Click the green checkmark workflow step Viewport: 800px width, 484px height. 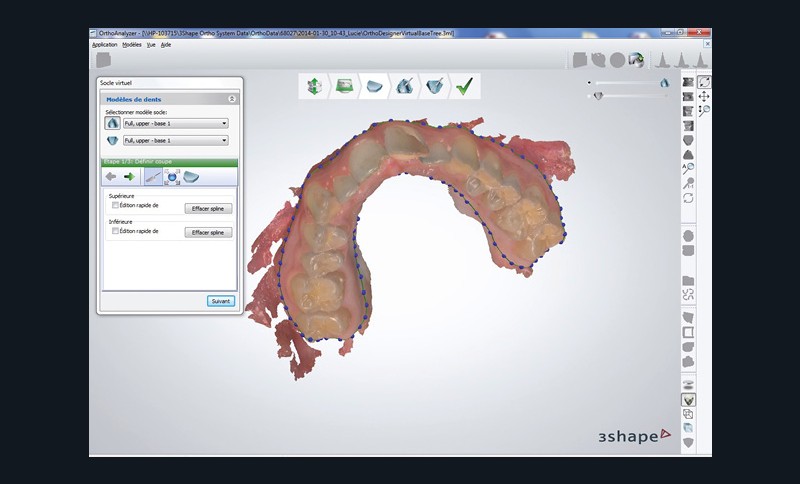point(463,87)
